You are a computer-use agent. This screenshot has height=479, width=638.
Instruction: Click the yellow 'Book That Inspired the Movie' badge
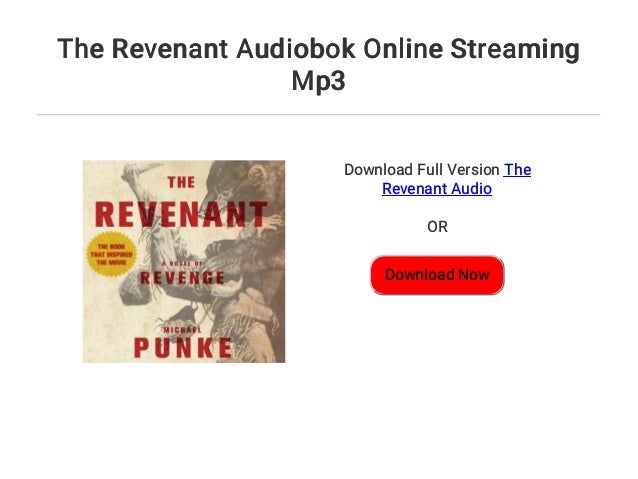click(x=111, y=254)
